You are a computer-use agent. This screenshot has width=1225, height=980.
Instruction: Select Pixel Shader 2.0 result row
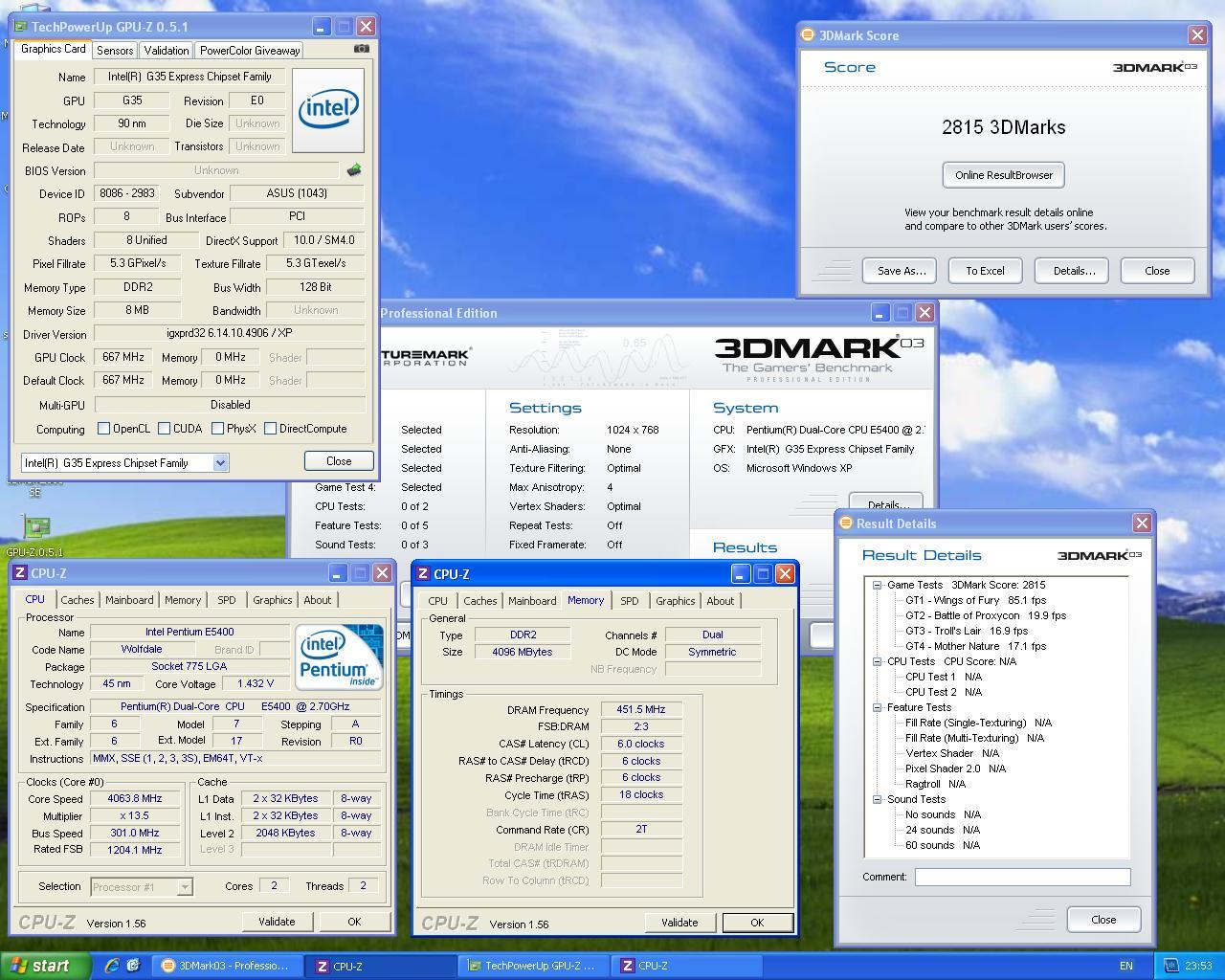coord(955,768)
